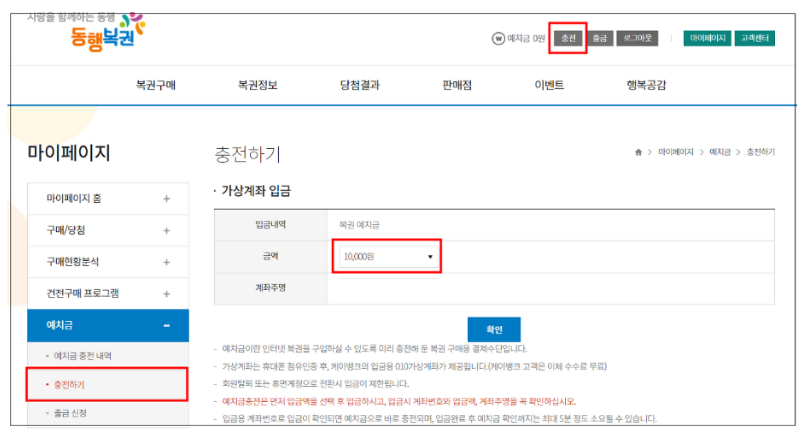
Task: Select 예치금 sidebar item
Action: pyautogui.click(x=108, y=326)
